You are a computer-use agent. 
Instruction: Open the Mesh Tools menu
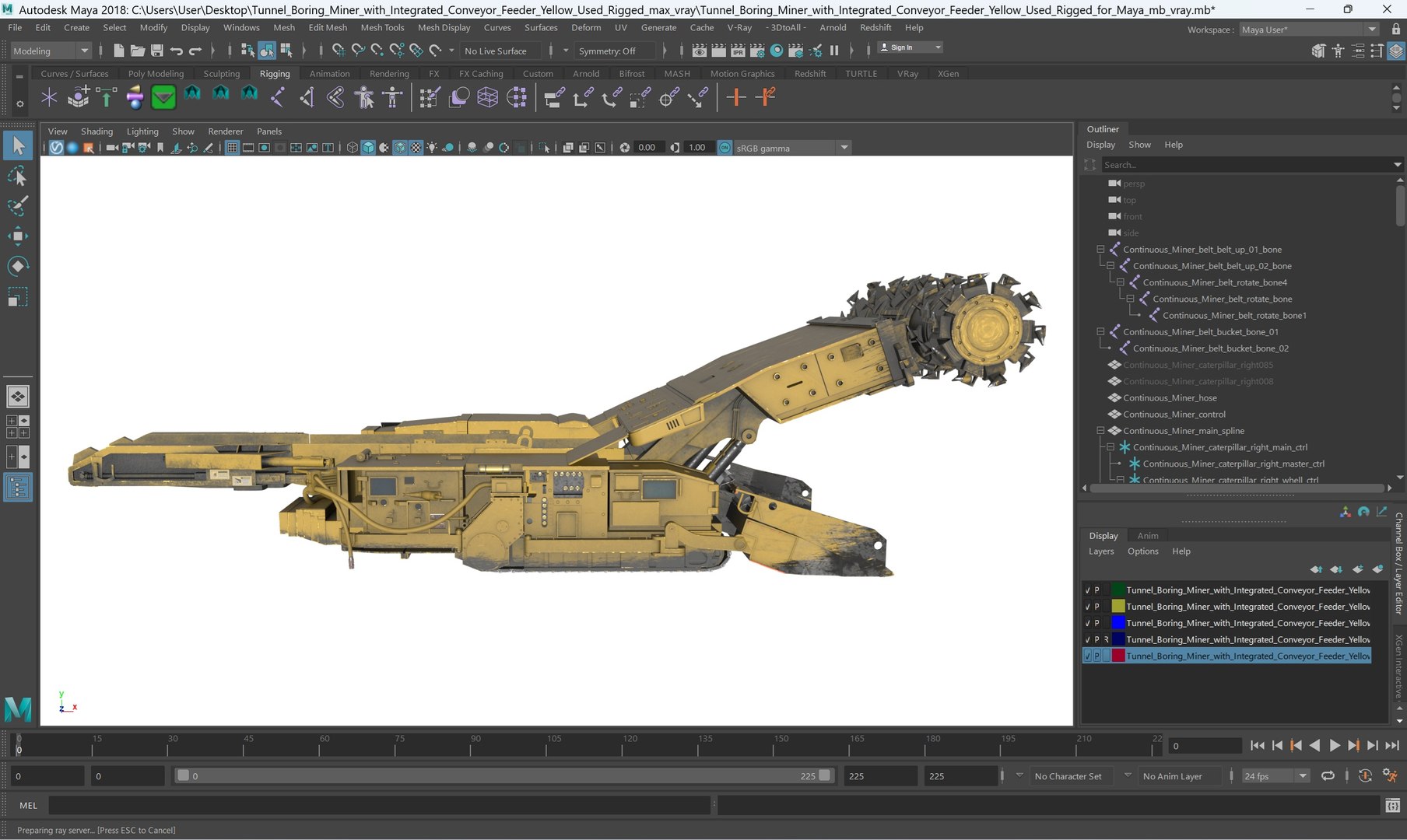pos(382,27)
